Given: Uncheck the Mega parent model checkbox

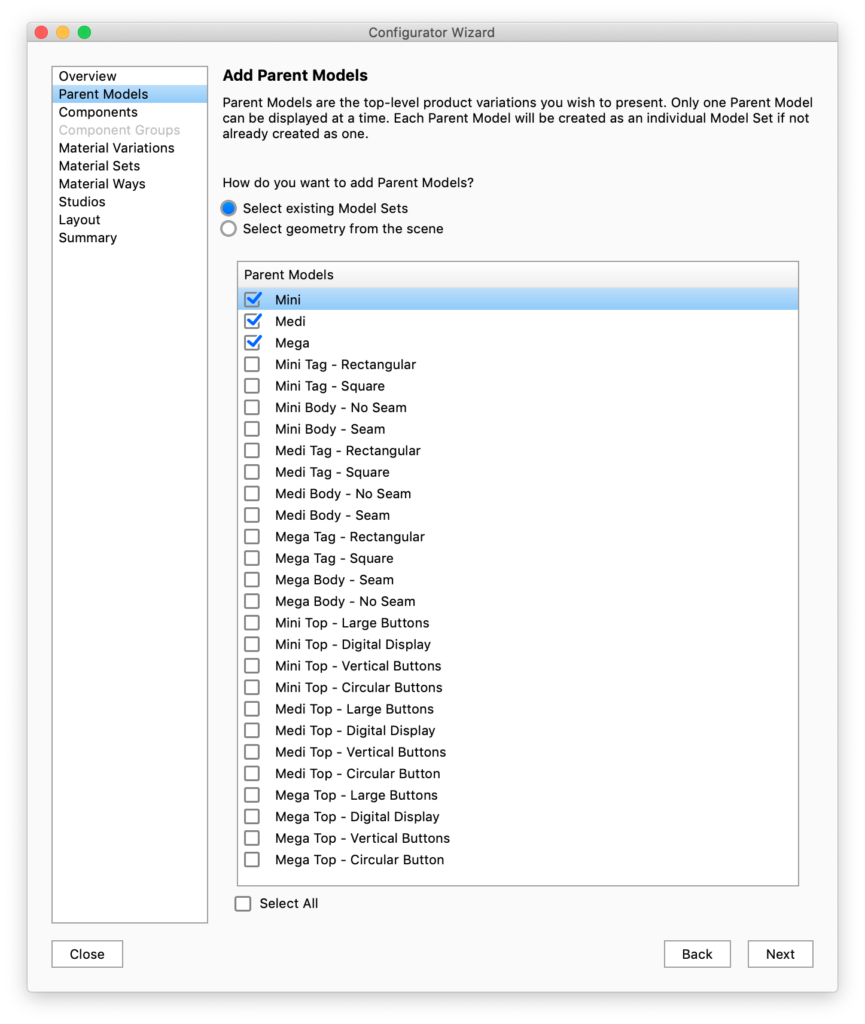Looking at the screenshot, I should click(252, 343).
